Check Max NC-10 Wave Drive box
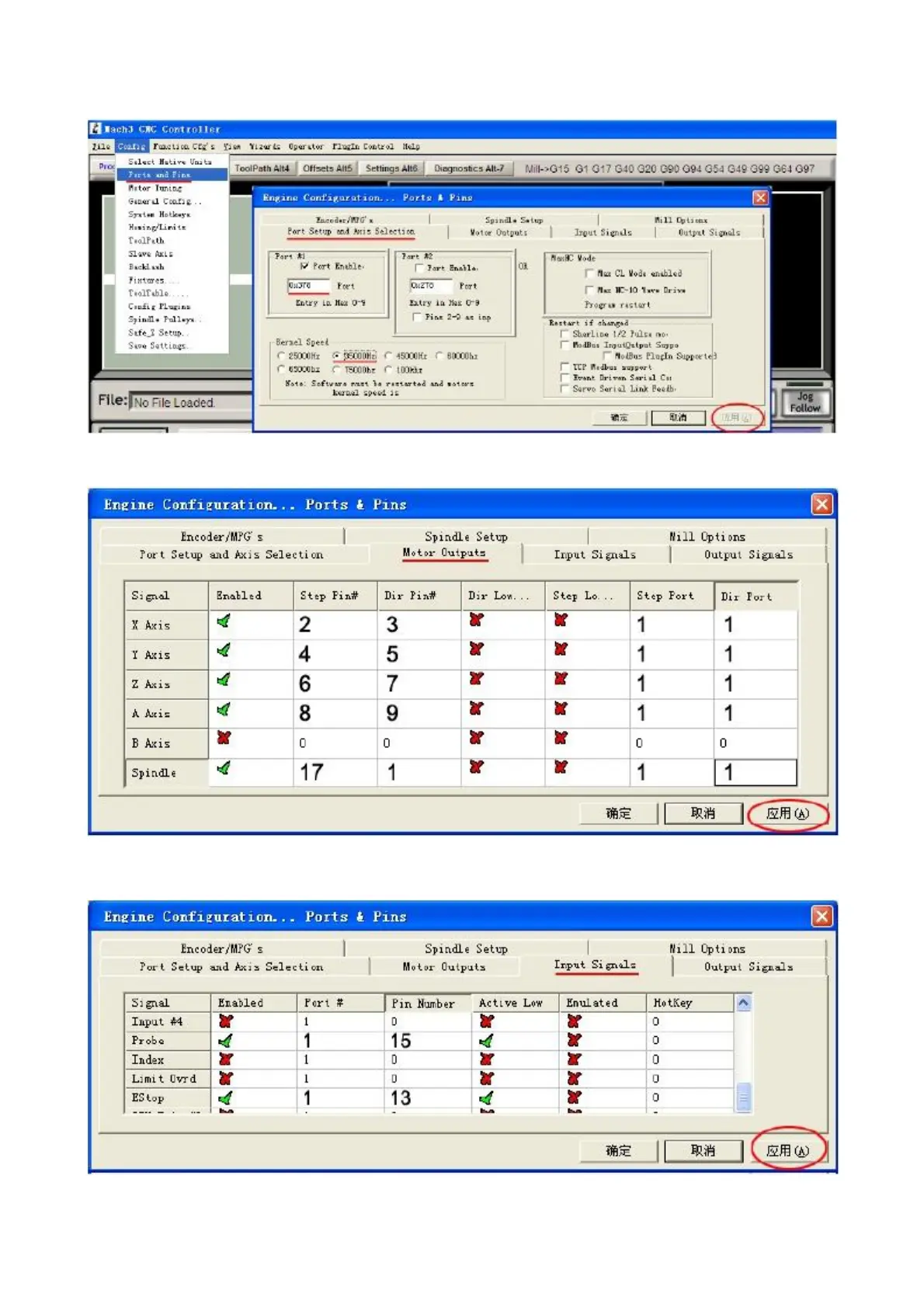 pos(589,290)
